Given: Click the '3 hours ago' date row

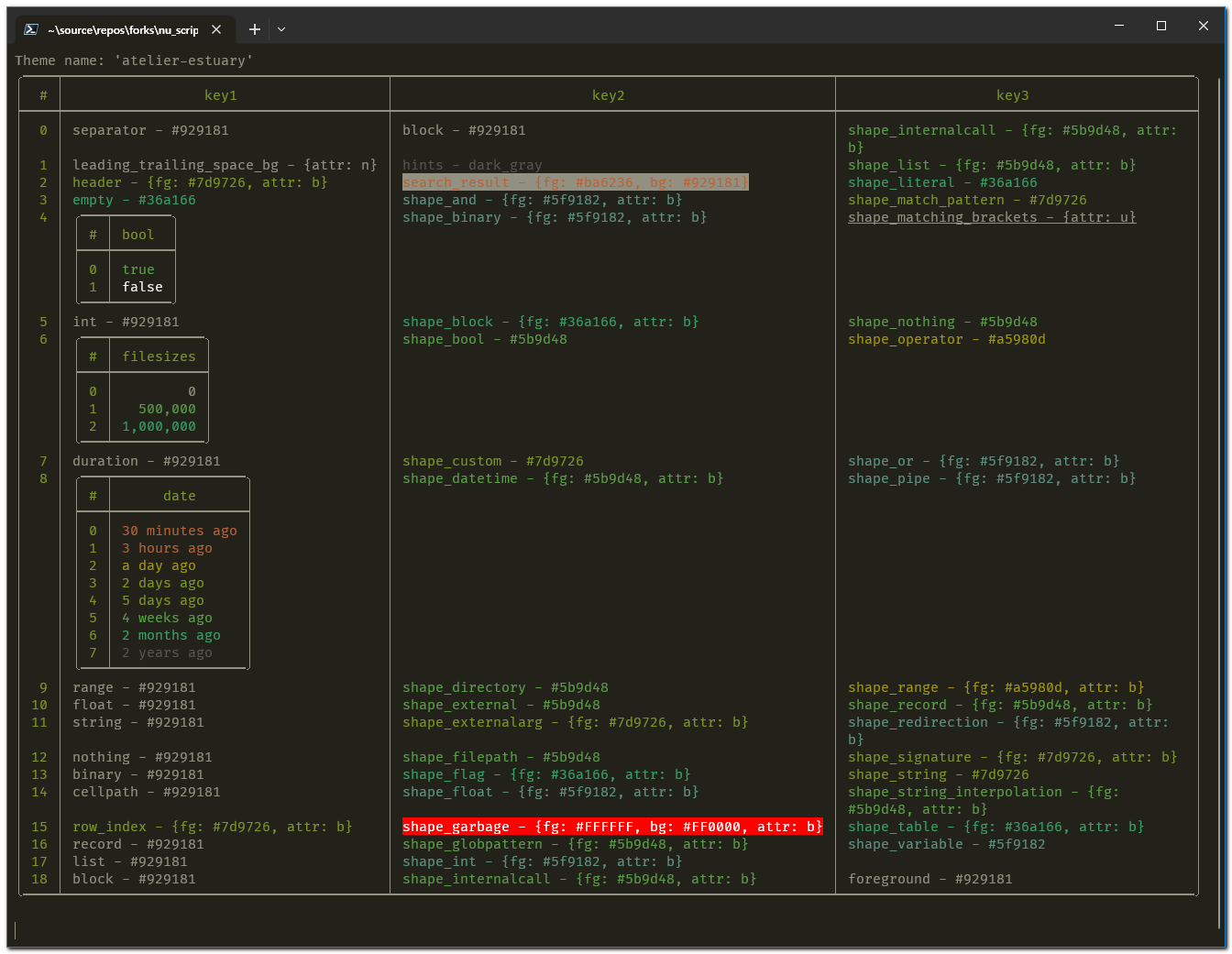Looking at the screenshot, I should [167, 548].
